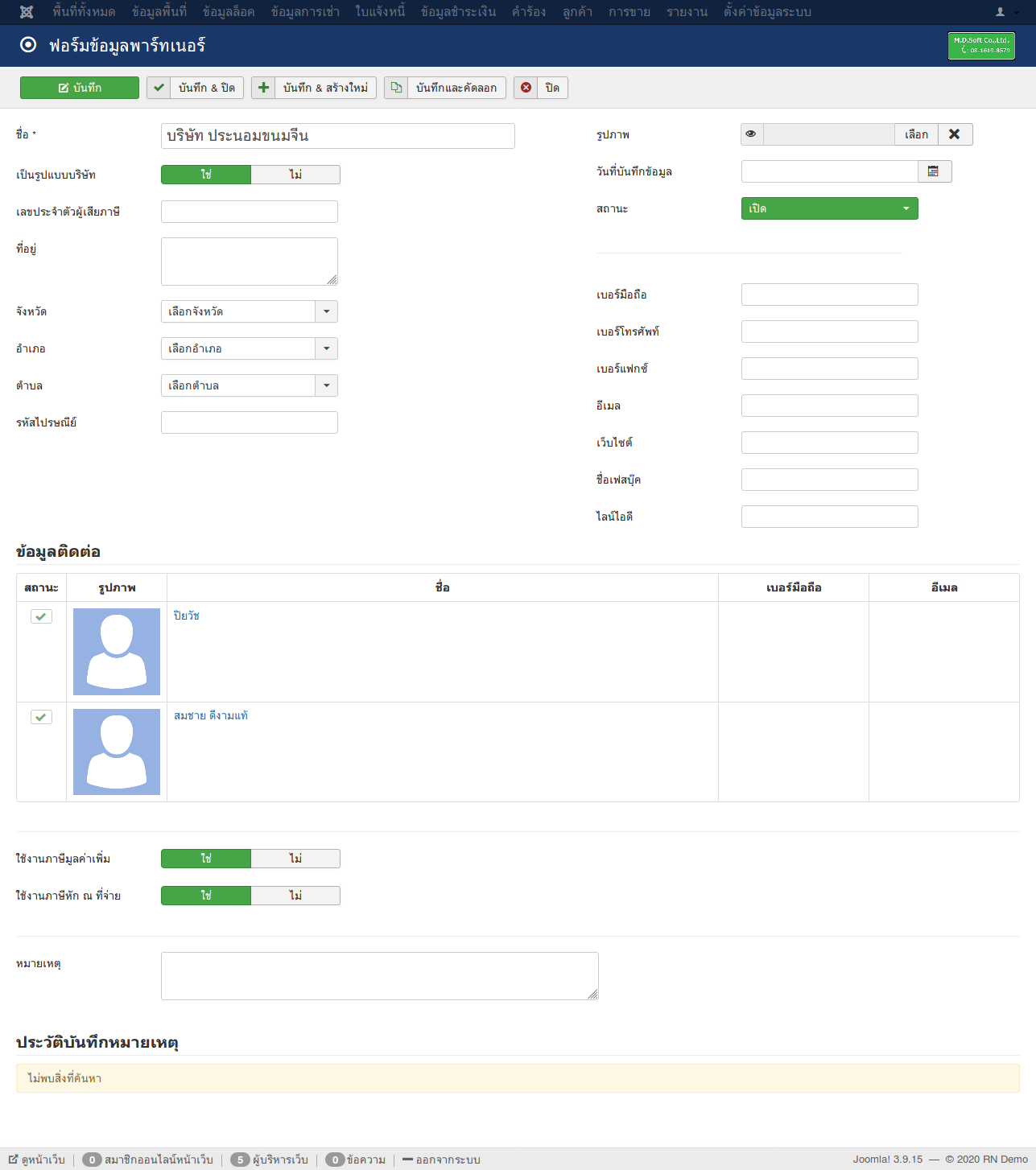Click ดูหน้าเว็บ external link icon

[x=13, y=1160]
